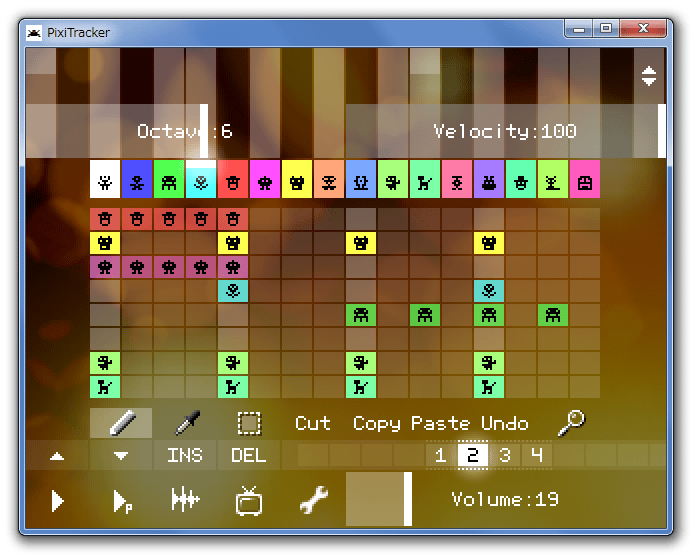Toggle the magenta note in first grid column
The image size is (697, 555).
click(x=105, y=267)
